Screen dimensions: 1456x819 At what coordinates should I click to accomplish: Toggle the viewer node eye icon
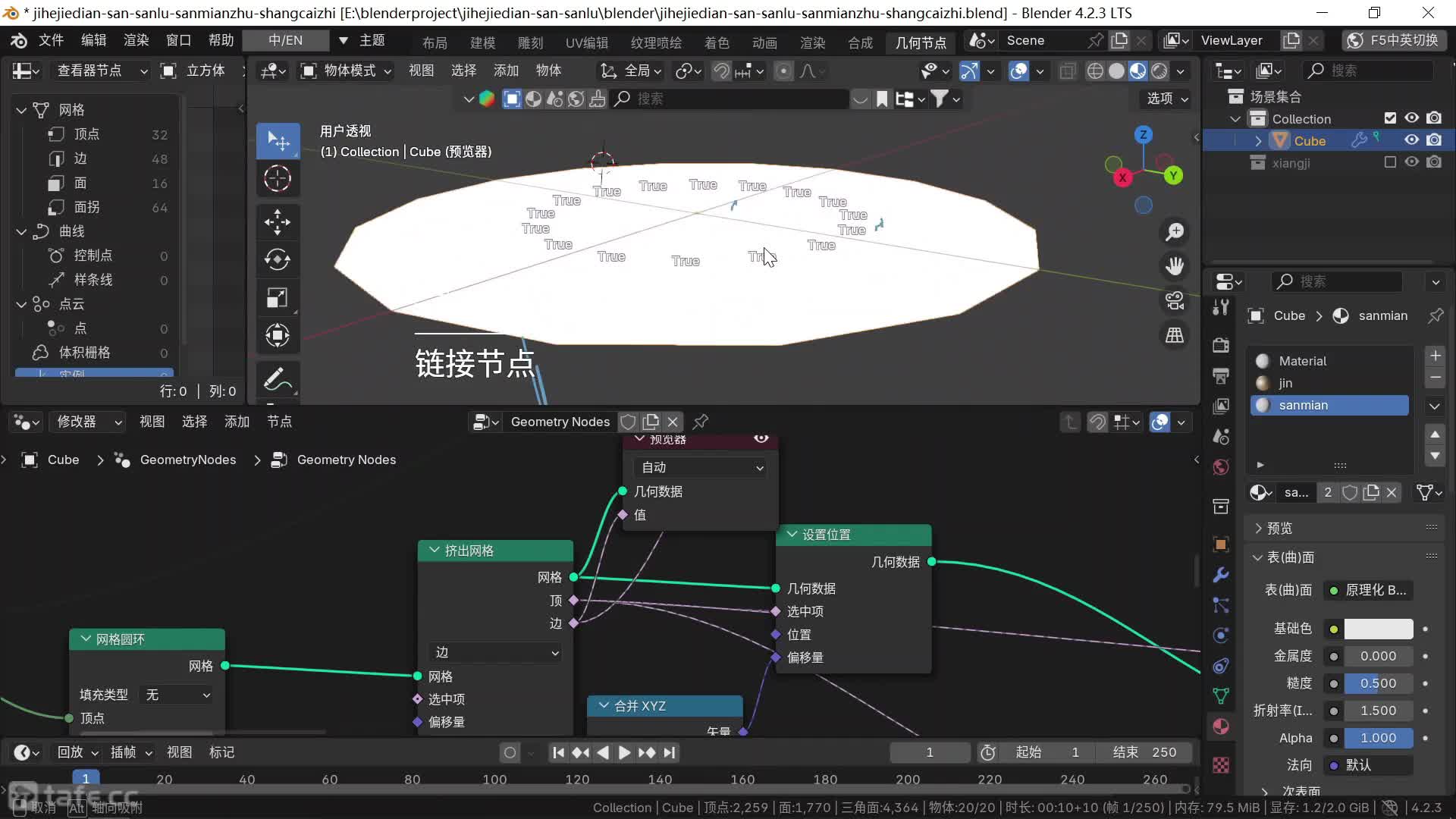coord(761,439)
